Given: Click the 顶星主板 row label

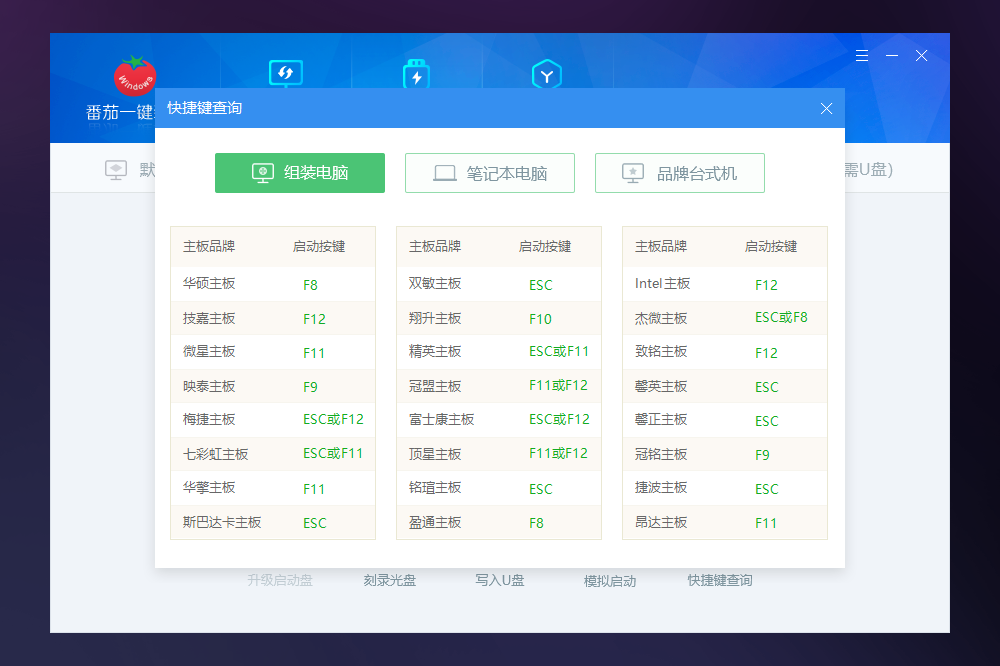Looking at the screenshot, I should click(435, 454).
